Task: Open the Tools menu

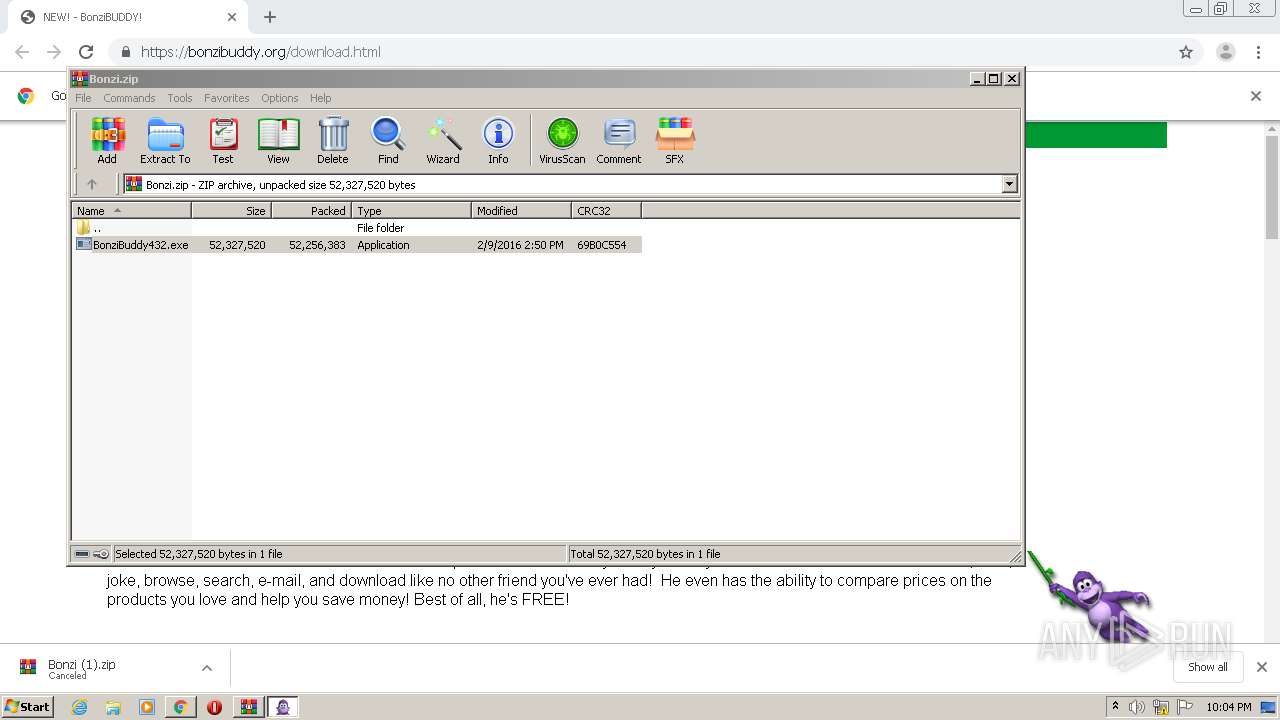Action: click(x=180, y=98)
